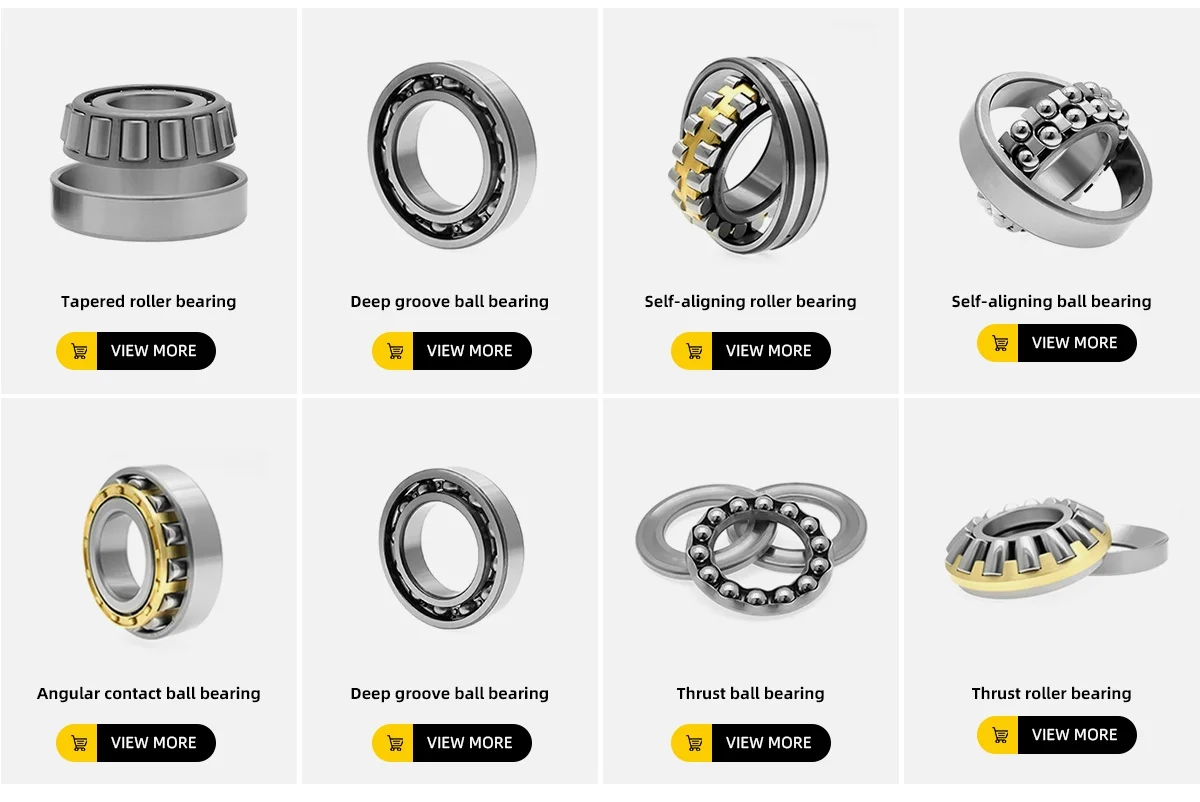This screenshot has height=802, width=1200.
Task: Click cart icon under Angular contact ball bearing
Action: coord(80,743)
